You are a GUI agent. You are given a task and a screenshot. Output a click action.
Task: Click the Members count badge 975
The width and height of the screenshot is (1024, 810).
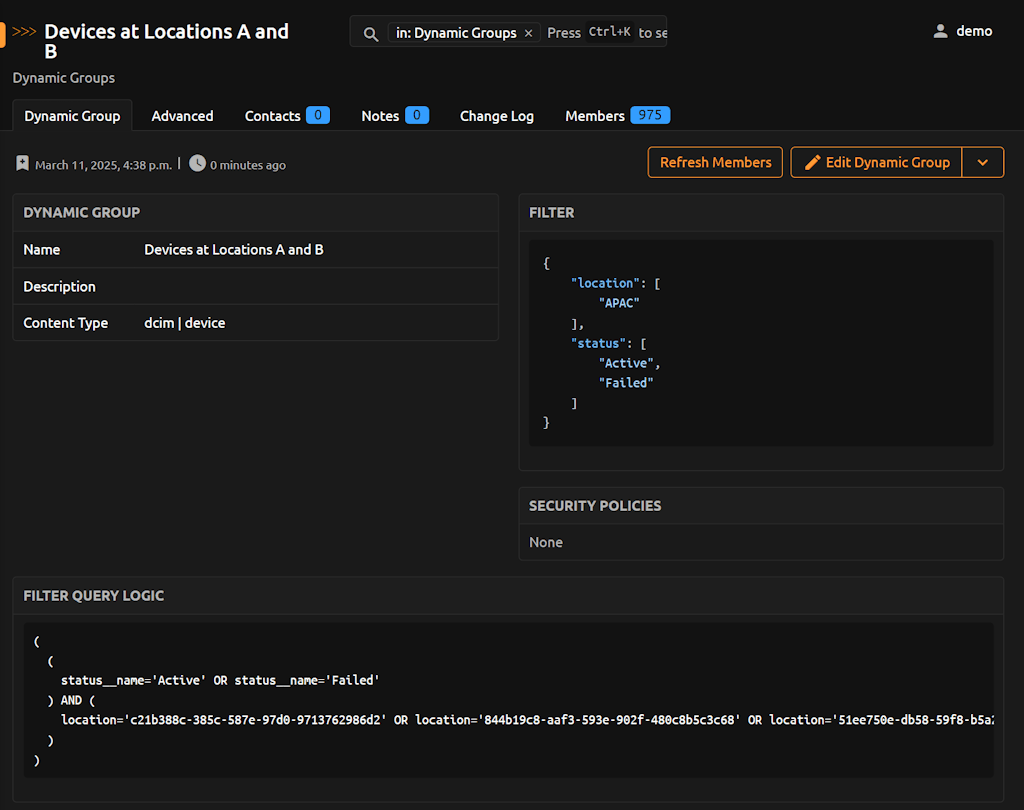click(650, 115)
